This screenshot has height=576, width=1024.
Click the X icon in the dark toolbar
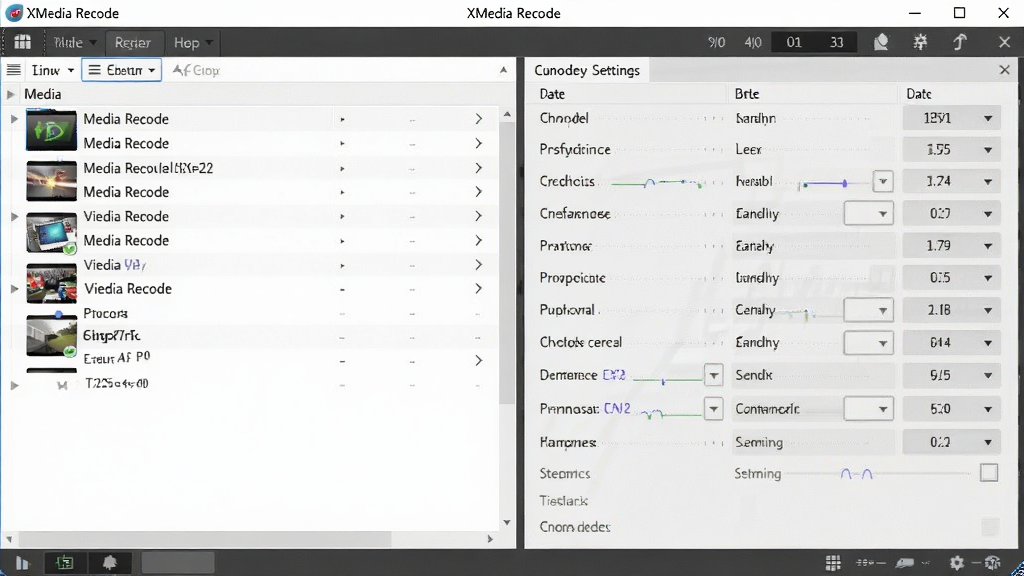pyautogui.click(x=1004, y=42)
